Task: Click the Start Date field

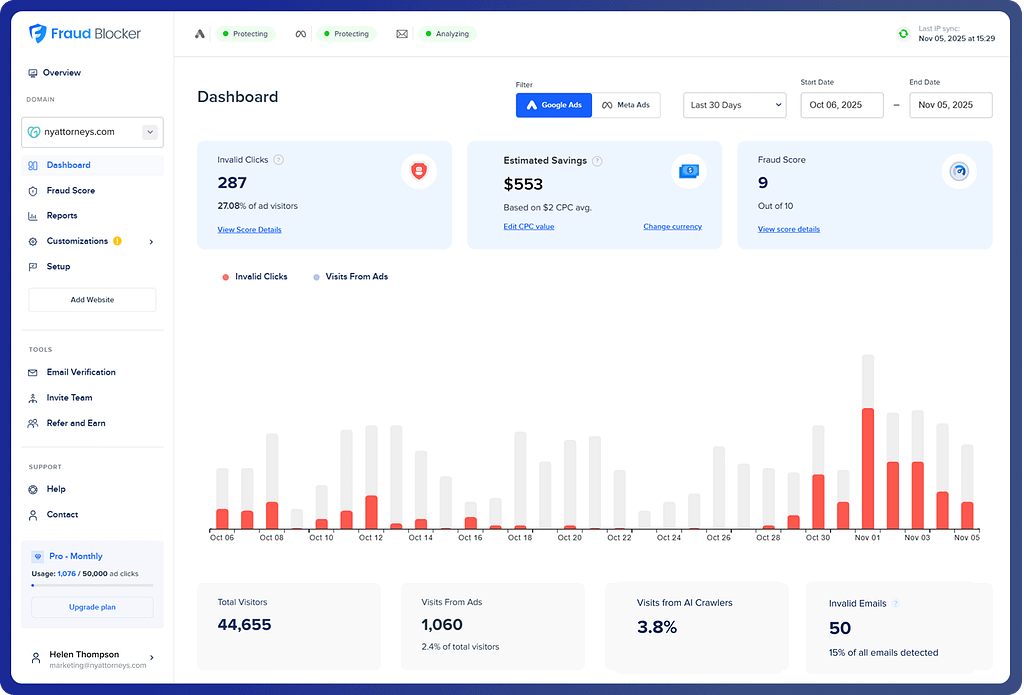Action: tap(841, 105)
